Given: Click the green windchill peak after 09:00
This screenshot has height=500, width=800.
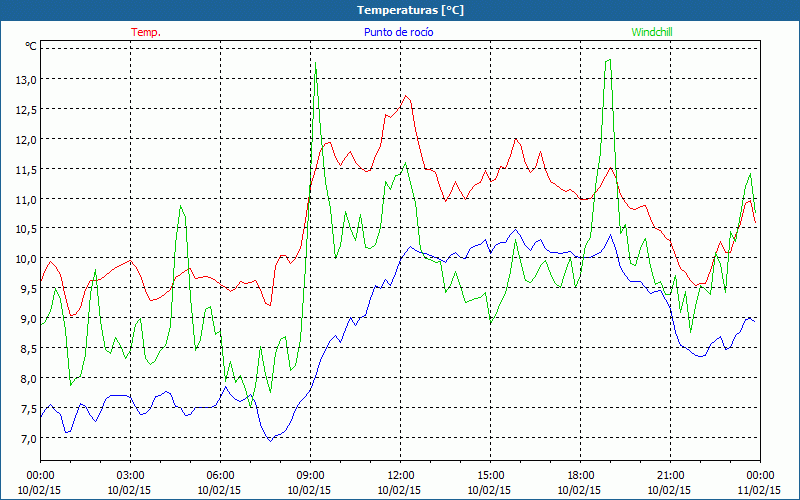Looking at the screenshot, I should pyautogui.click(x=316, y=63).
